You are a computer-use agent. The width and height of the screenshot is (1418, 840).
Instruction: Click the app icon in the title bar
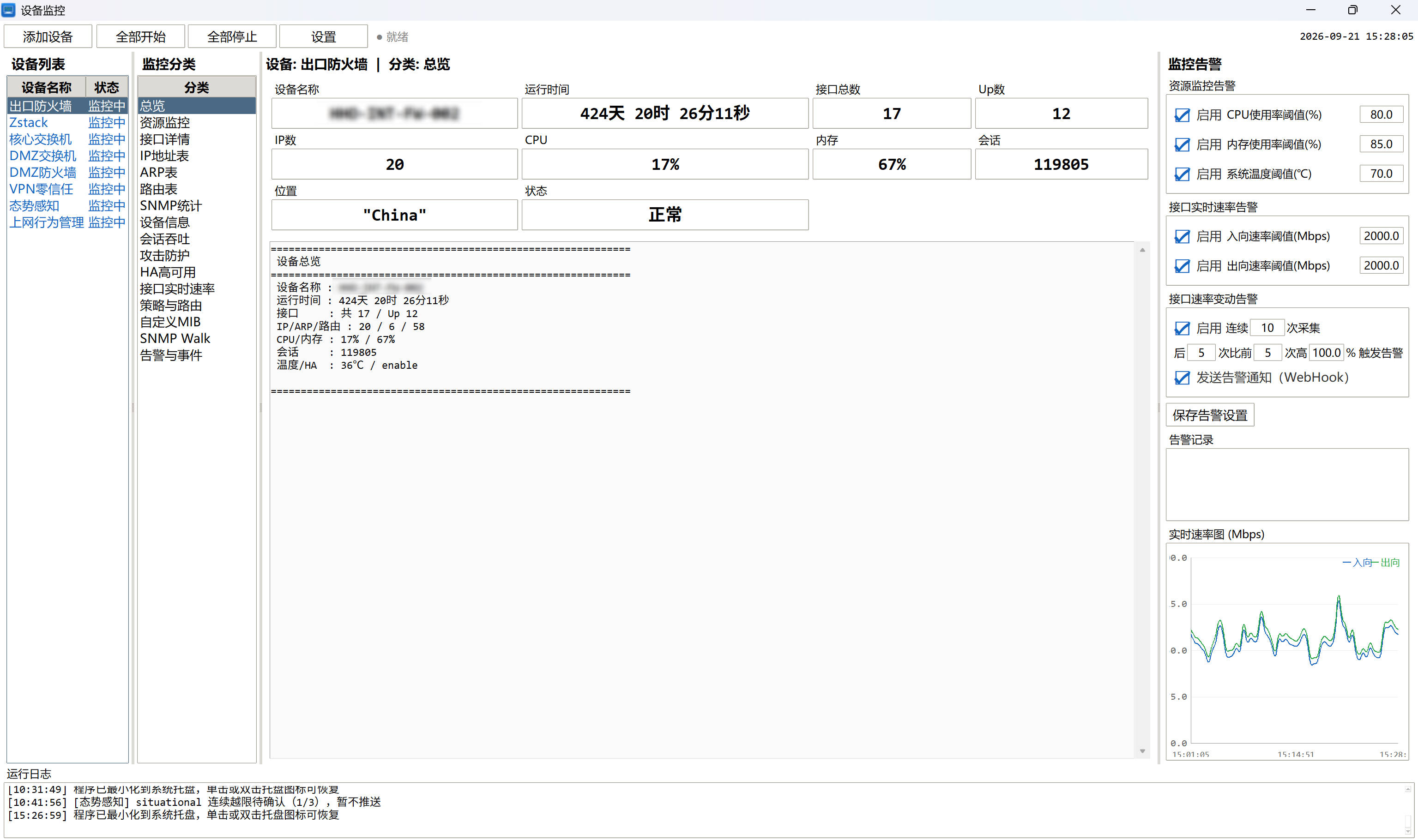pos(8,10)
